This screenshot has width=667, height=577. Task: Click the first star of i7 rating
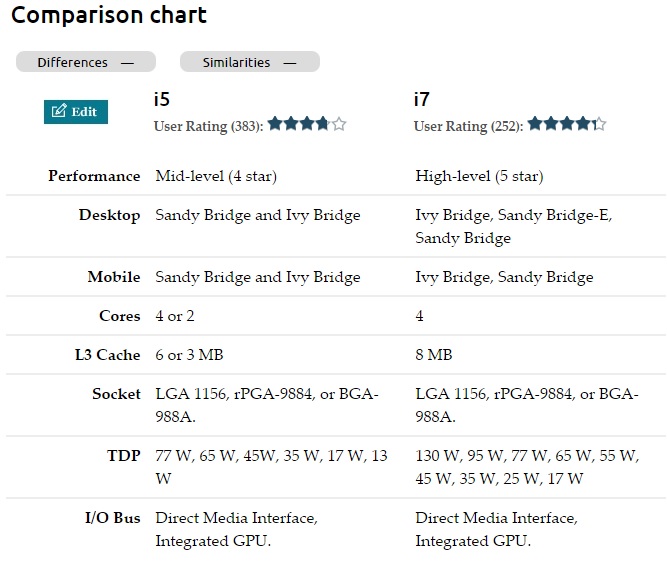click(535, 124)
